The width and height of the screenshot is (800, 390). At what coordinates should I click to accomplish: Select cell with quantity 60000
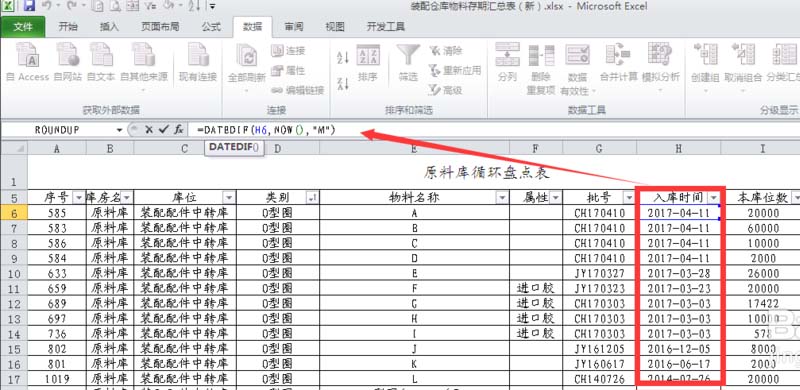[x=763, y=228]
